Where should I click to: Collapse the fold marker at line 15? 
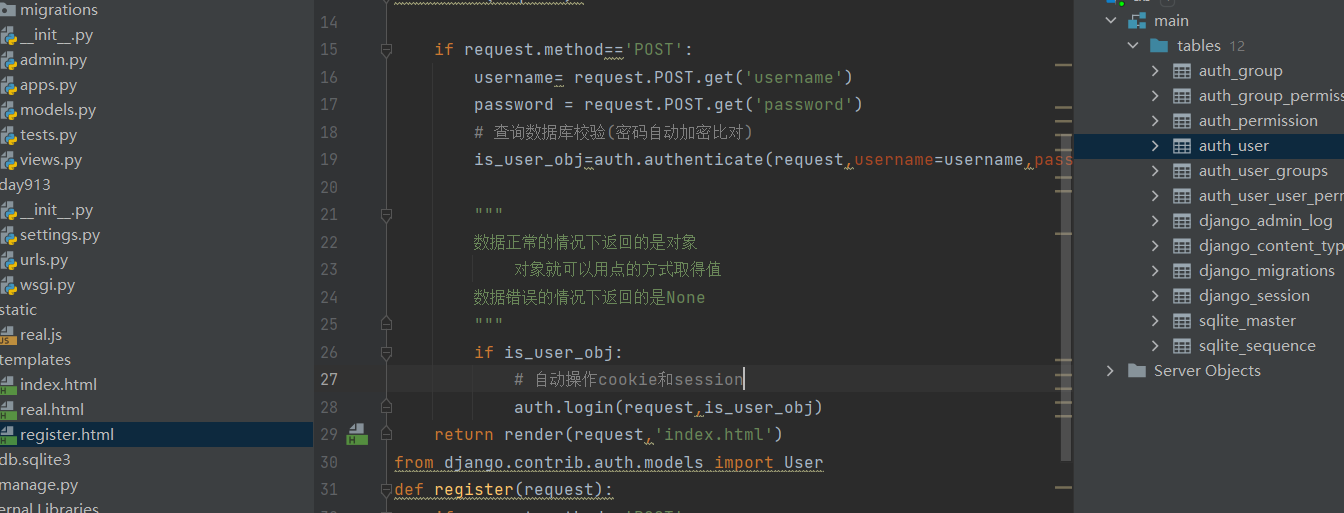pyautogui.click(x=386, y=49)
